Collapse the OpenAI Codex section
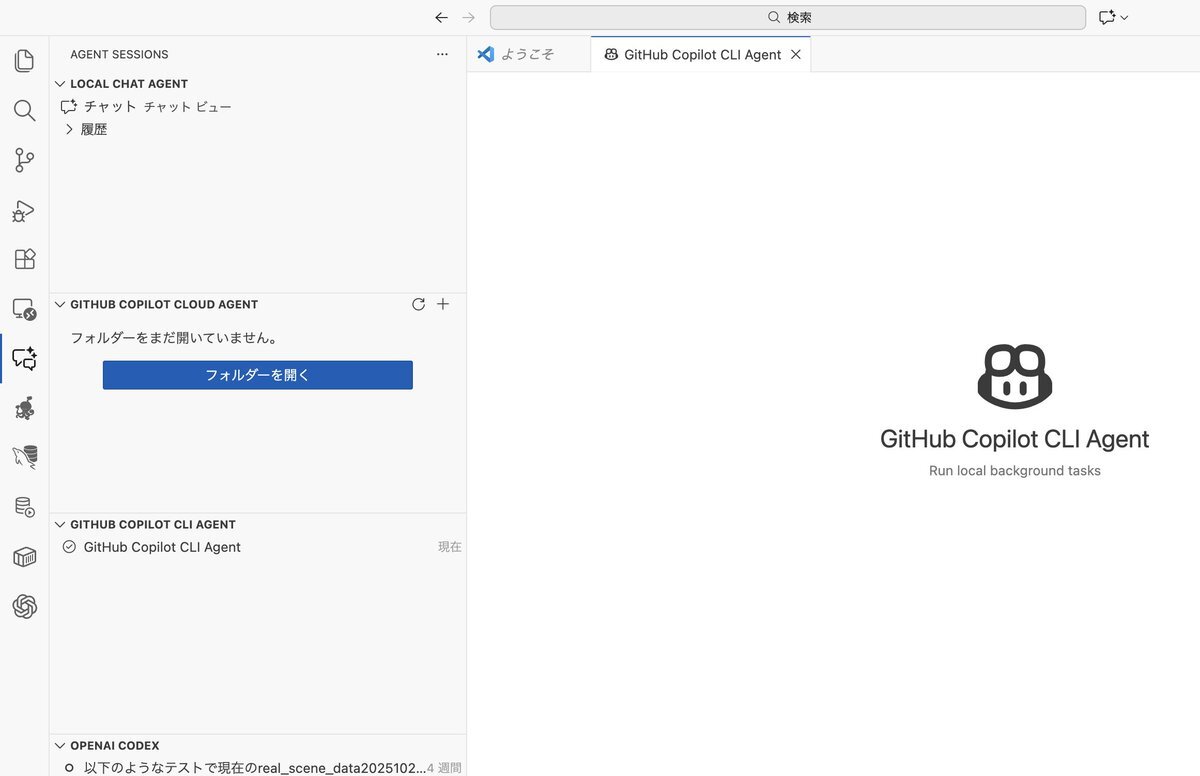 (x=60, y=745)
